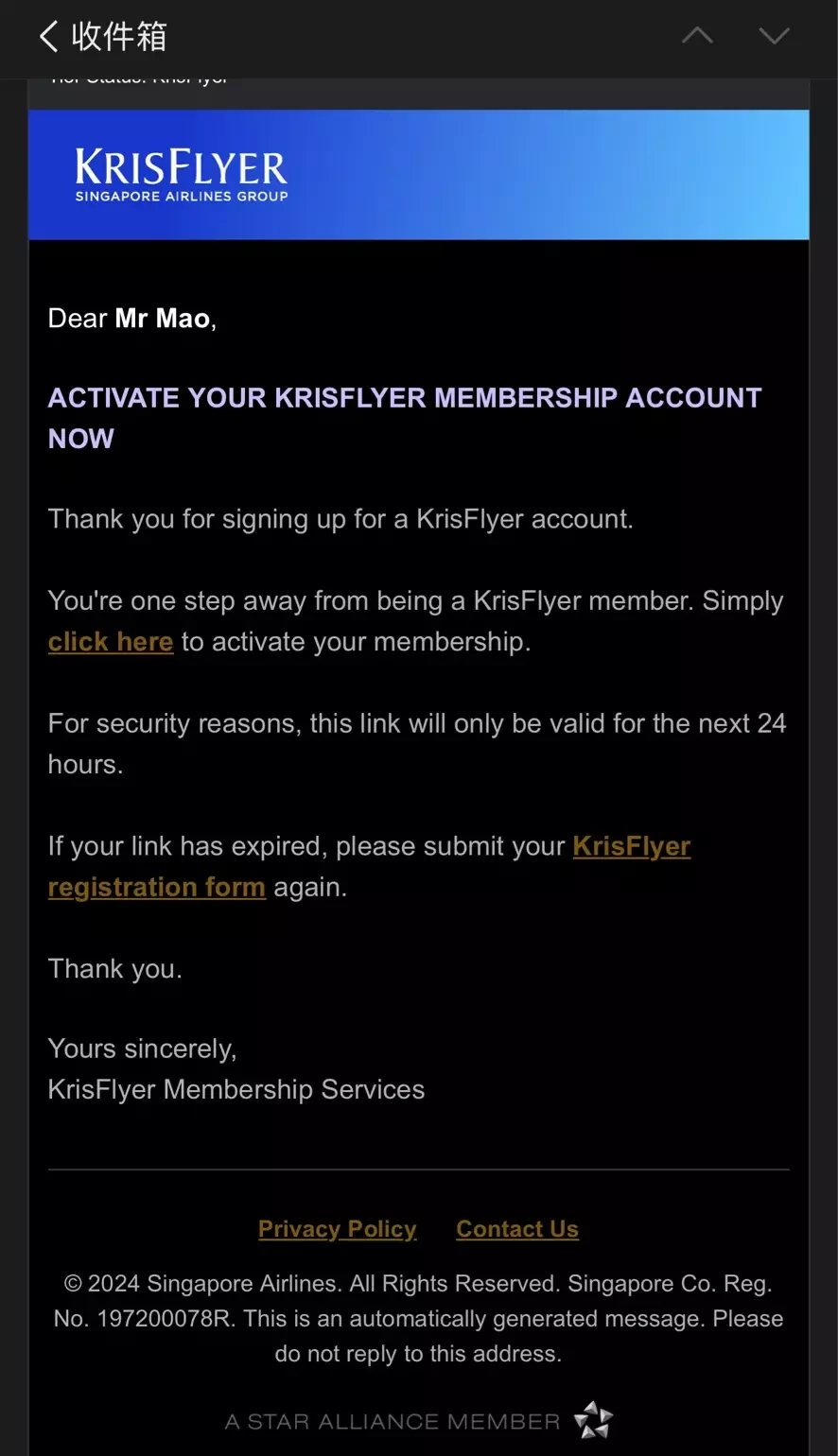Tap the partially hidden Tier Status line
The image size is (838, 1456).
click(x=139, y=80)
